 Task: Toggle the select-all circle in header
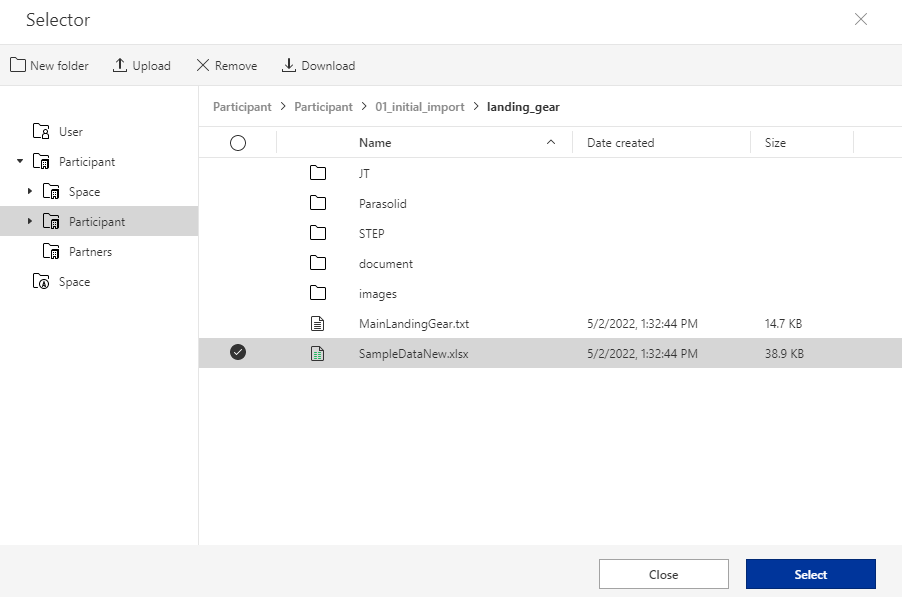click(238, 143)
